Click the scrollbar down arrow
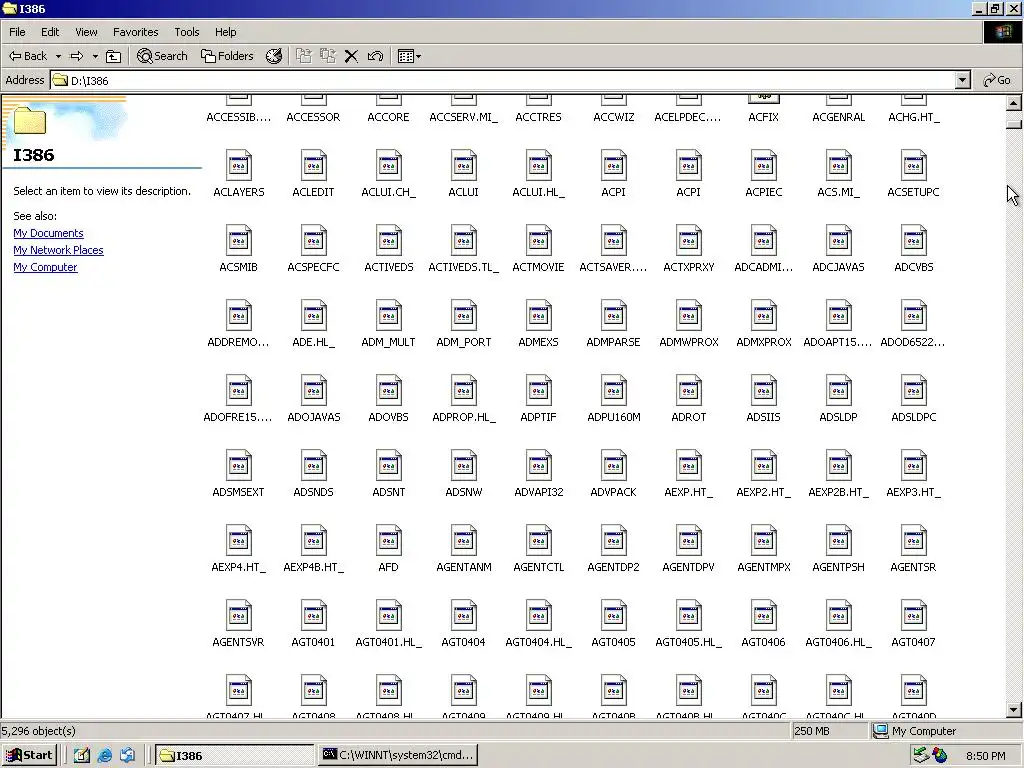 point(1014,709)
